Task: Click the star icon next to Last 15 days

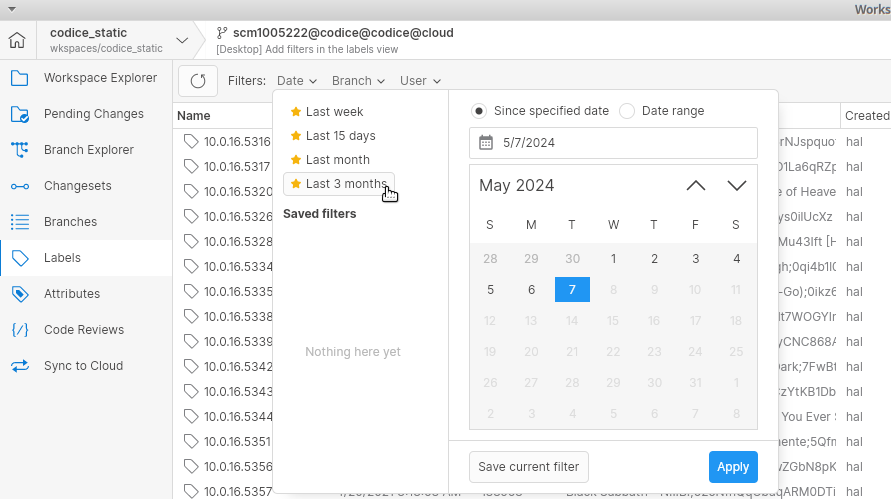Action: (295, 135)
